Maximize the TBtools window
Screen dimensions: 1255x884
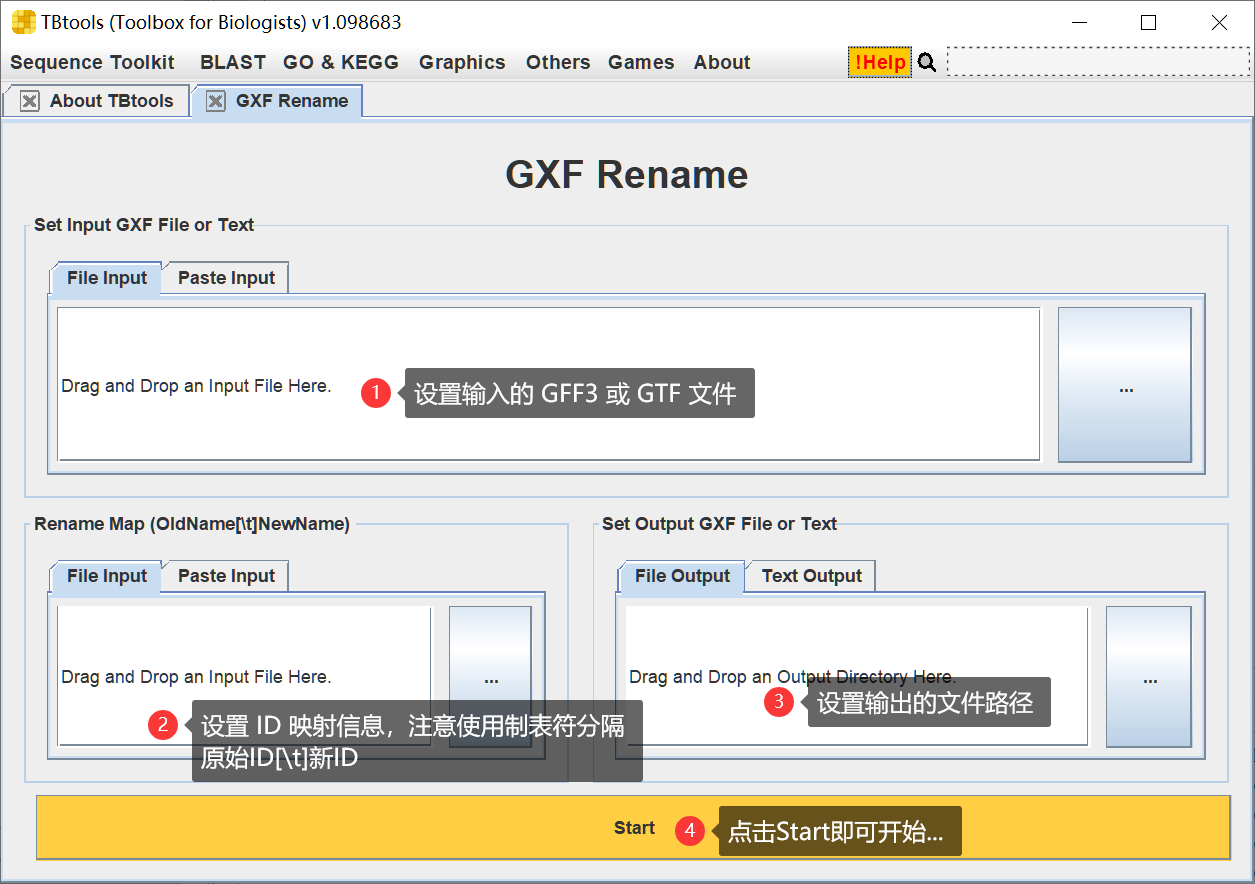(x=1148, y=22)
